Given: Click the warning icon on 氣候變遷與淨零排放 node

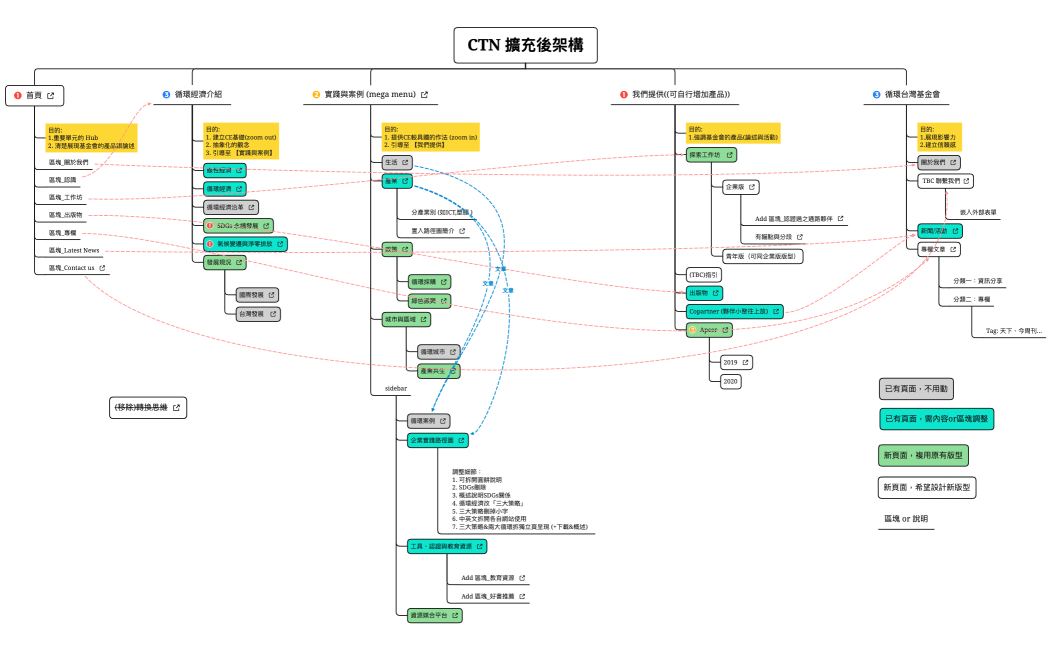Looking at the screenshot, I should tap(210, 244).
